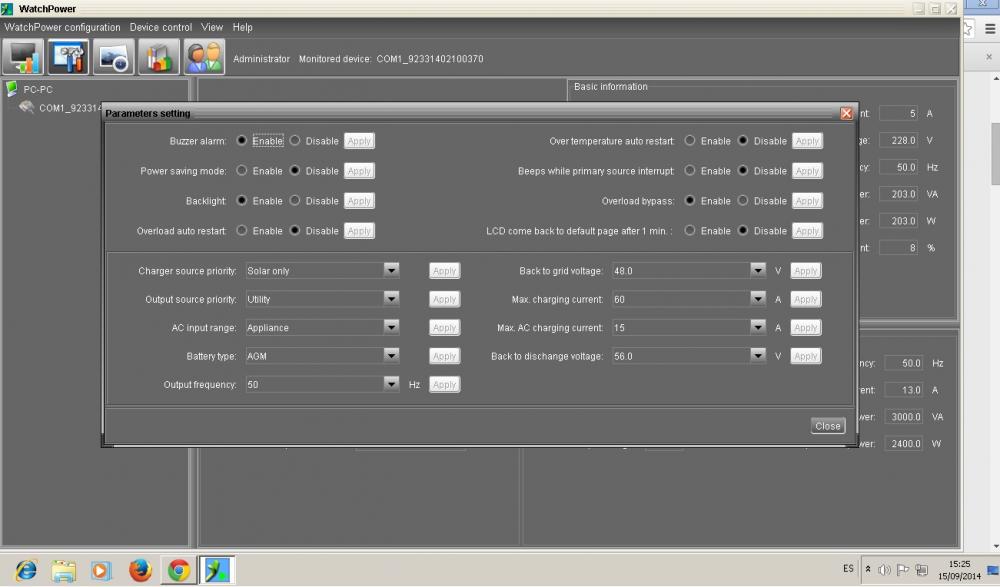Show hidden tray icons arrow
This screenshot has height=587, width=1000.
click(x=867, y=569)
